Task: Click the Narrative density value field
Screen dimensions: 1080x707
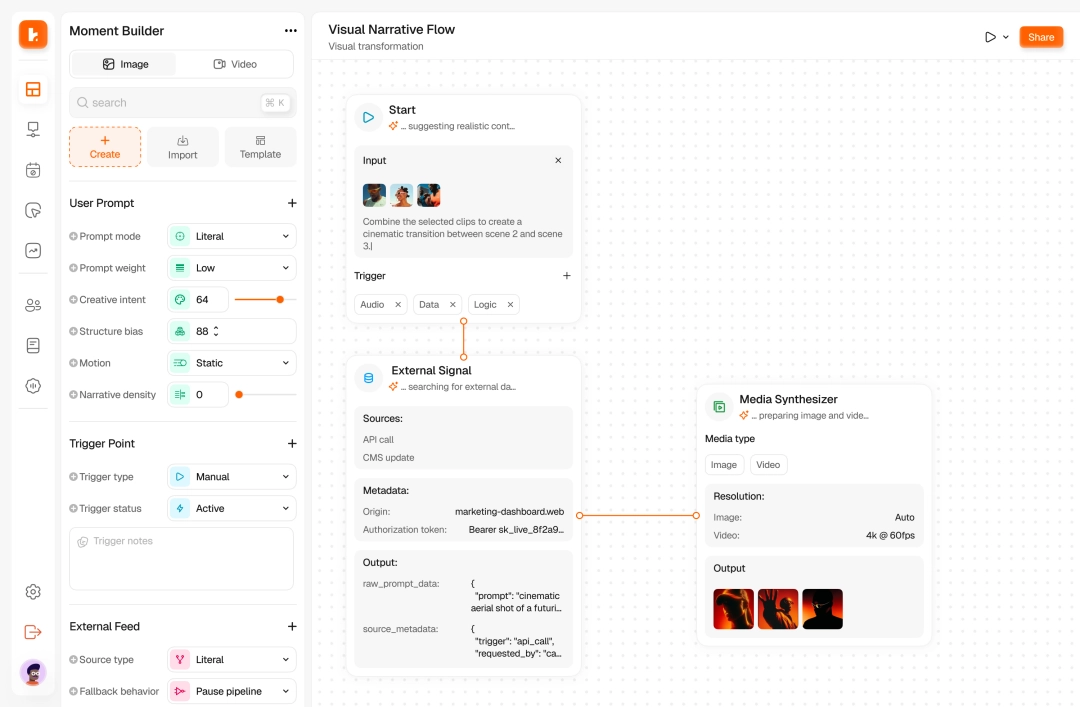Action: coord(198,395)
